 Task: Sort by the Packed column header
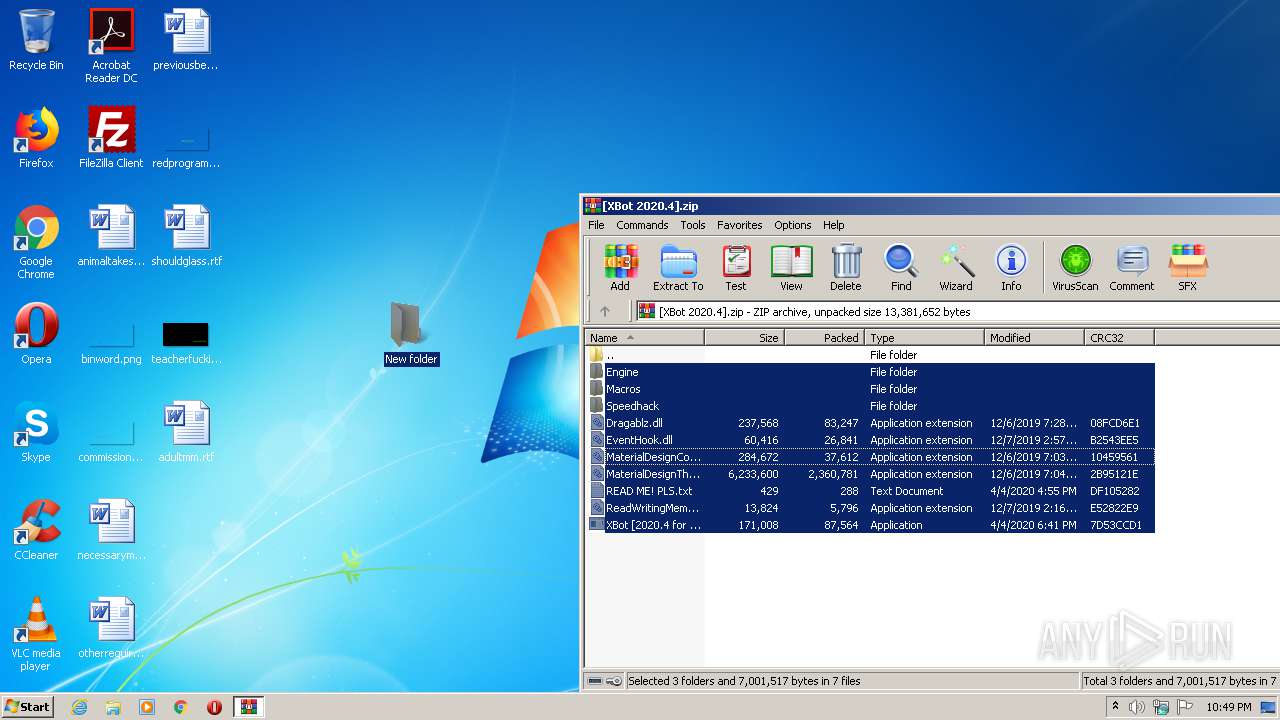tap(825, 338)
